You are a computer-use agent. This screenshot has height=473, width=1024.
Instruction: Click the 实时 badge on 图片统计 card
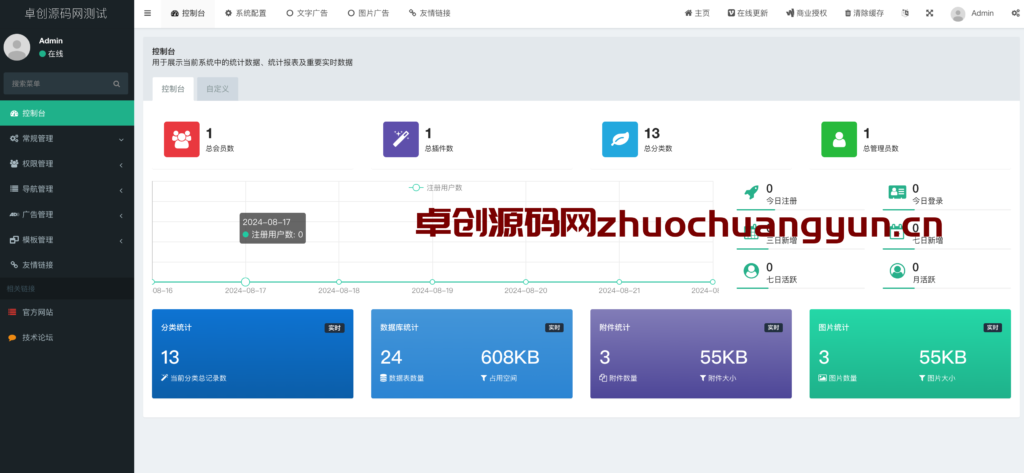[x=992, y=328]
